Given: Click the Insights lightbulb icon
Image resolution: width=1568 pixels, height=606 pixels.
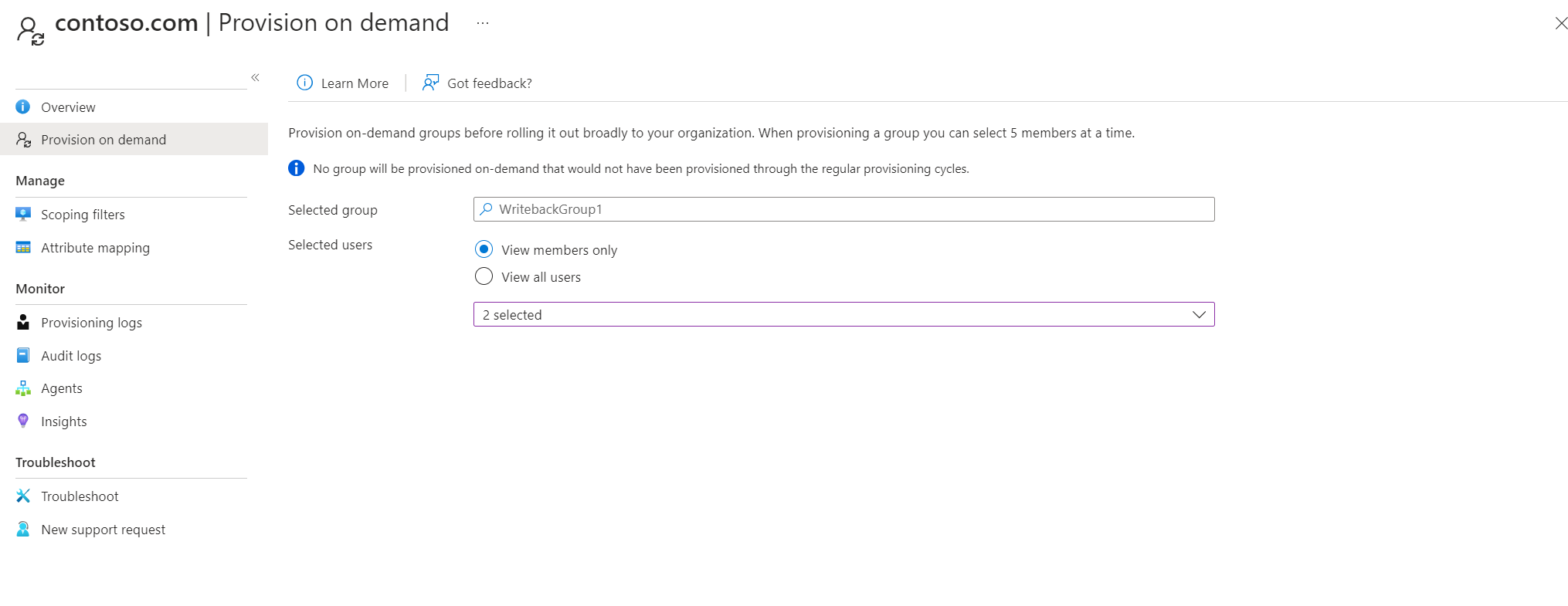Looking at the screenshot, I should point(23,421).
